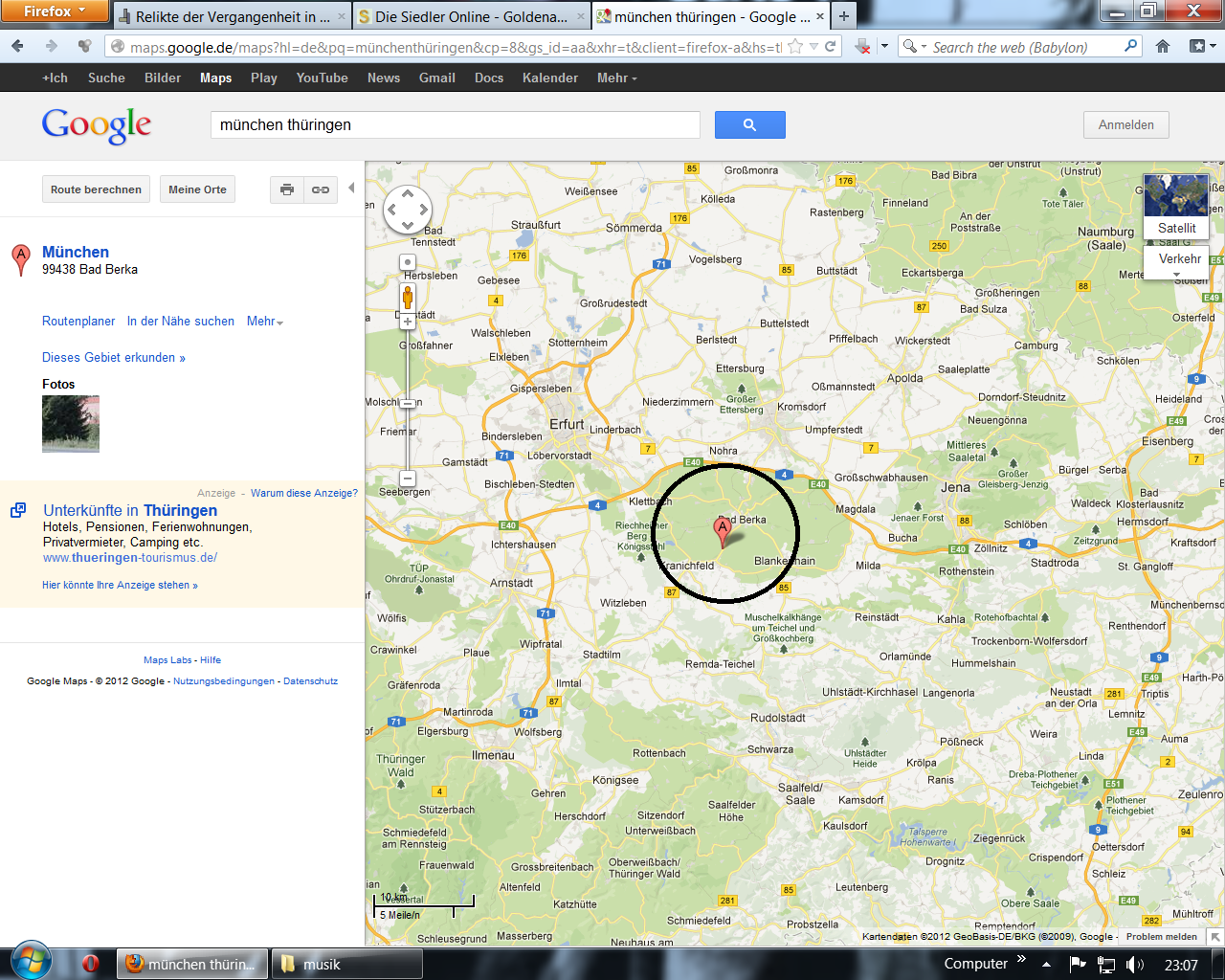Open the musik folder in the taskbar
Image resolution: width=1225 pixels, height=980 pixels.
click(x=346, y=964)
